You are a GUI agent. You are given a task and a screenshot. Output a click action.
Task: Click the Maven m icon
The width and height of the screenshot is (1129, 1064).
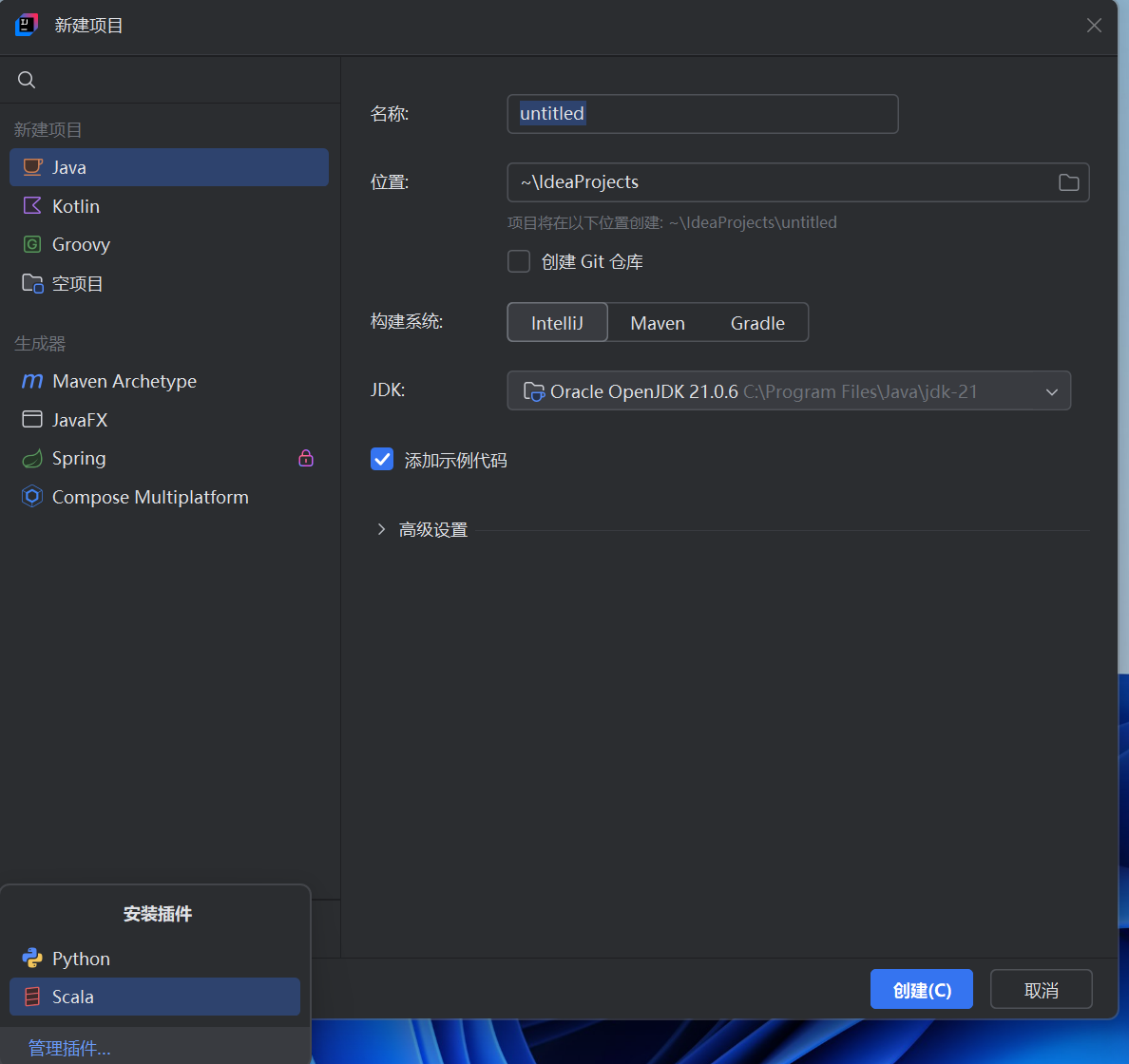click(x=32, y=381)
